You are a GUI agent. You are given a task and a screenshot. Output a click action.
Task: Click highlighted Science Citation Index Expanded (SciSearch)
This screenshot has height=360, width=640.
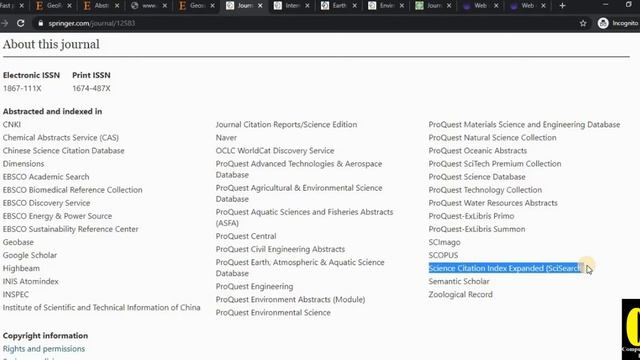[505, 268]
